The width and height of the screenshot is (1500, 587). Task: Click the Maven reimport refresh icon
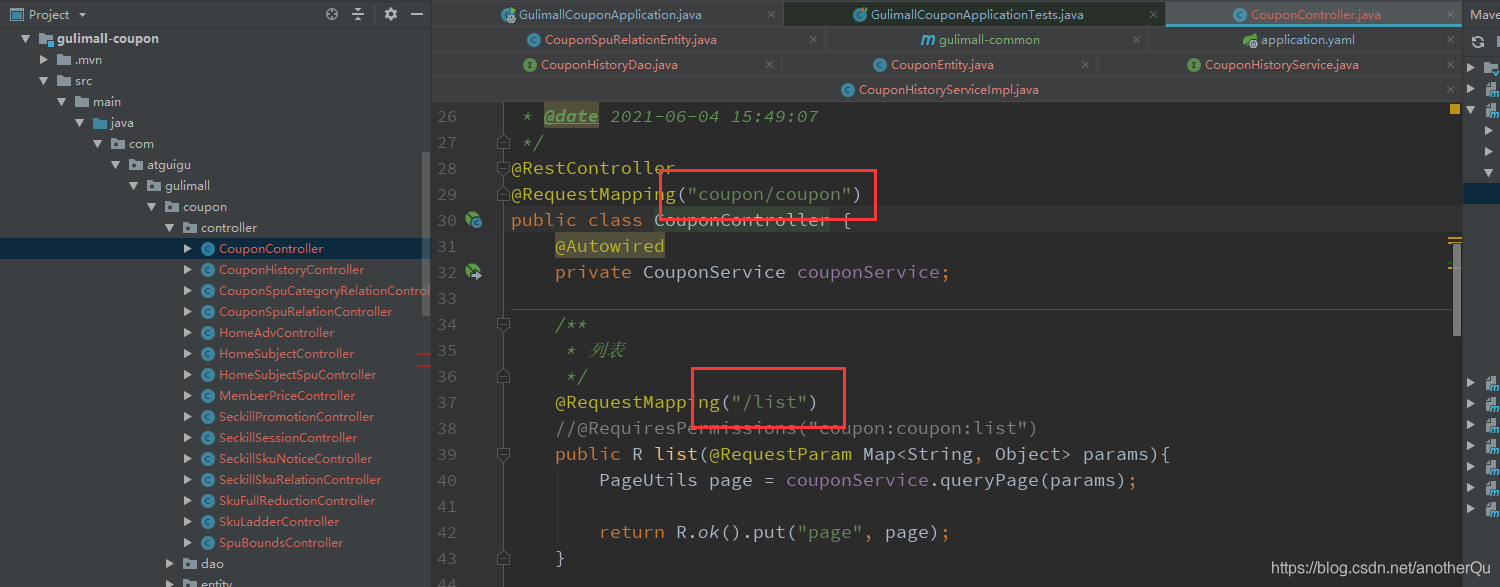pyautogui.click(x=1477, y=42)
